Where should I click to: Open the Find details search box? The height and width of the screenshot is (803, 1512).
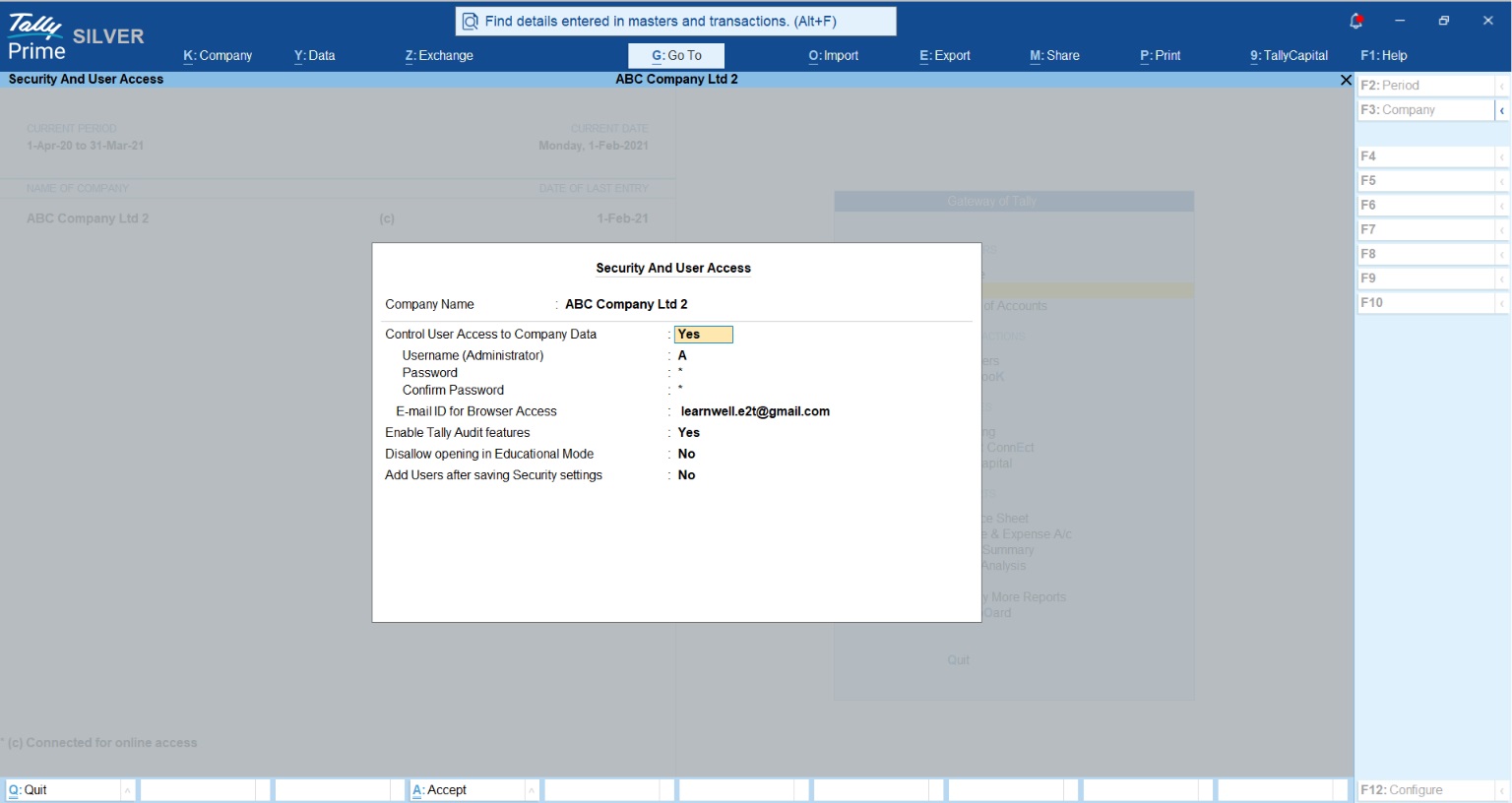676,21
